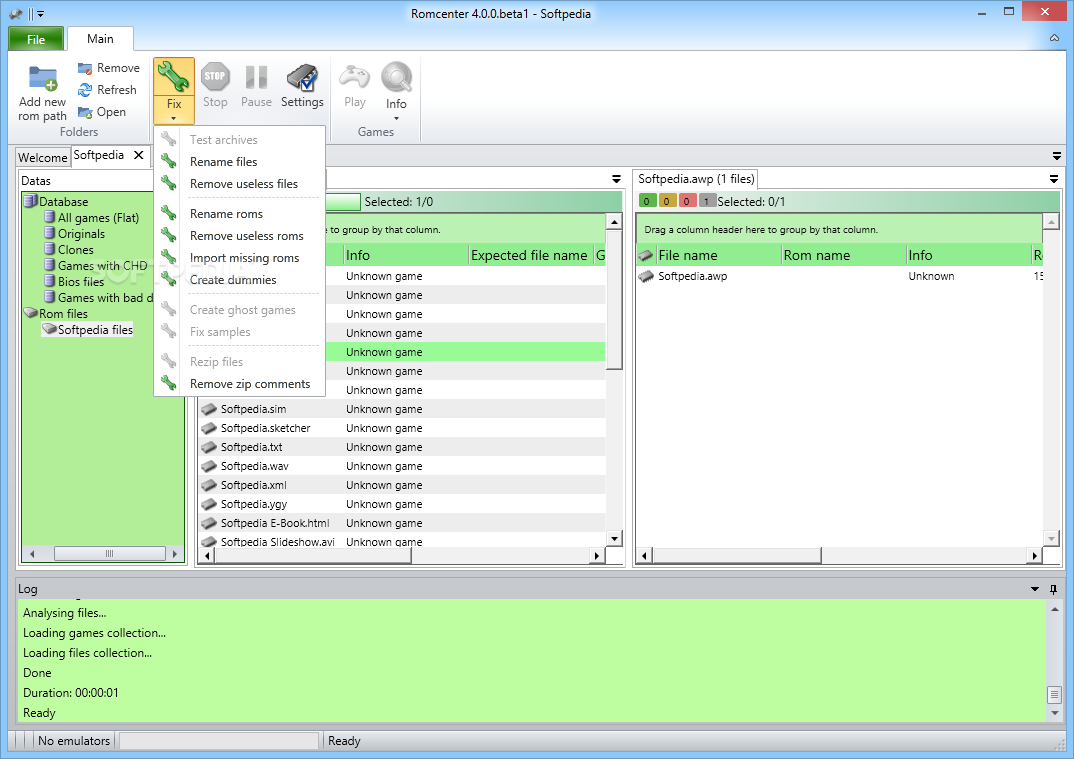Select Originals in the Datas tree
Image resolution: width=1074 pixels, height=759 pixels.
click(81, 234)
